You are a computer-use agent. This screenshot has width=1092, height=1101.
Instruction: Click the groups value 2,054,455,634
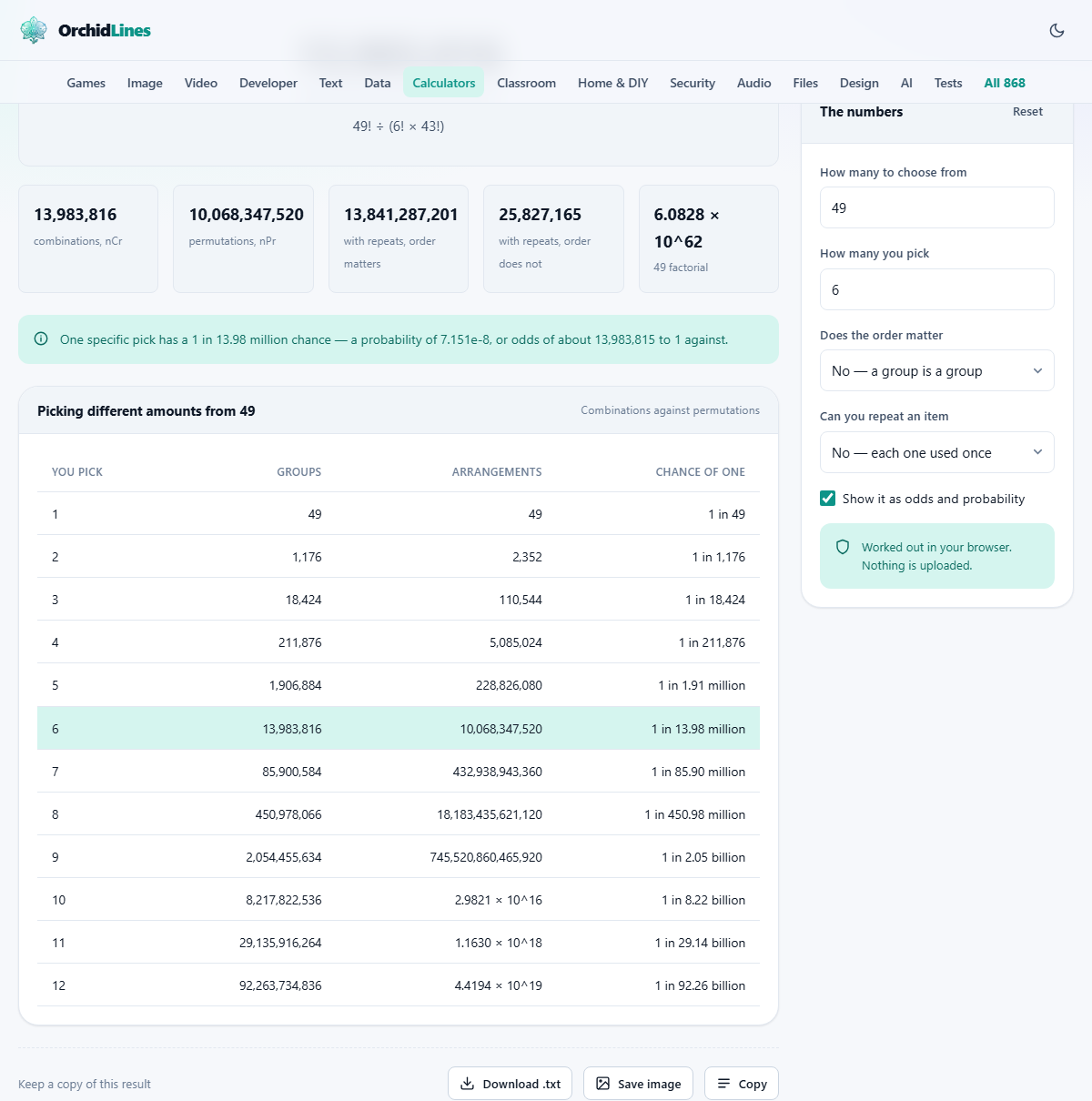point(284,857)
